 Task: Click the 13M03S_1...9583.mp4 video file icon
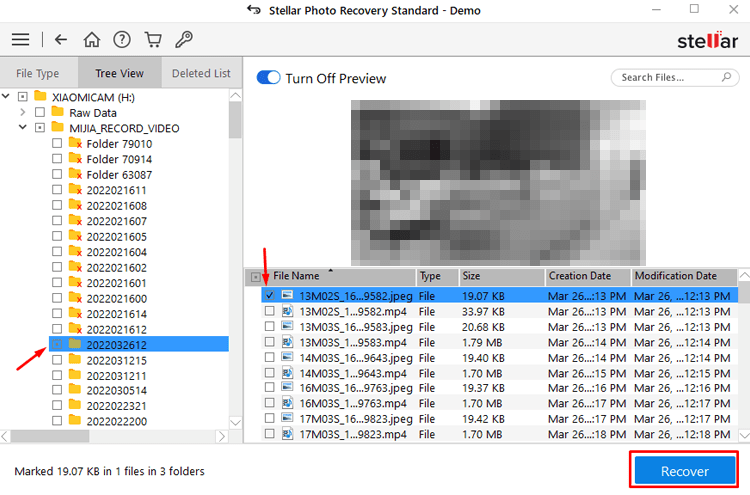[287, 342]
